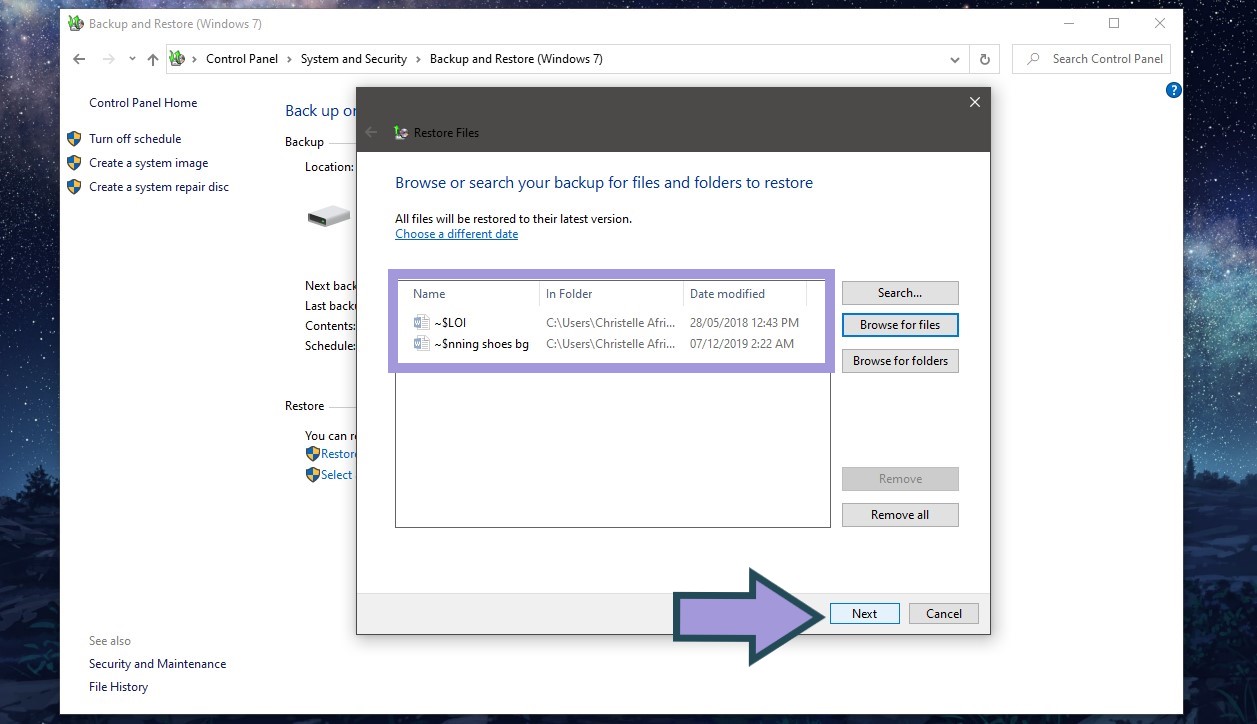1257x724 pixels.
Task: Click the Restore Files wizard icon
Action: coord(401,132)
